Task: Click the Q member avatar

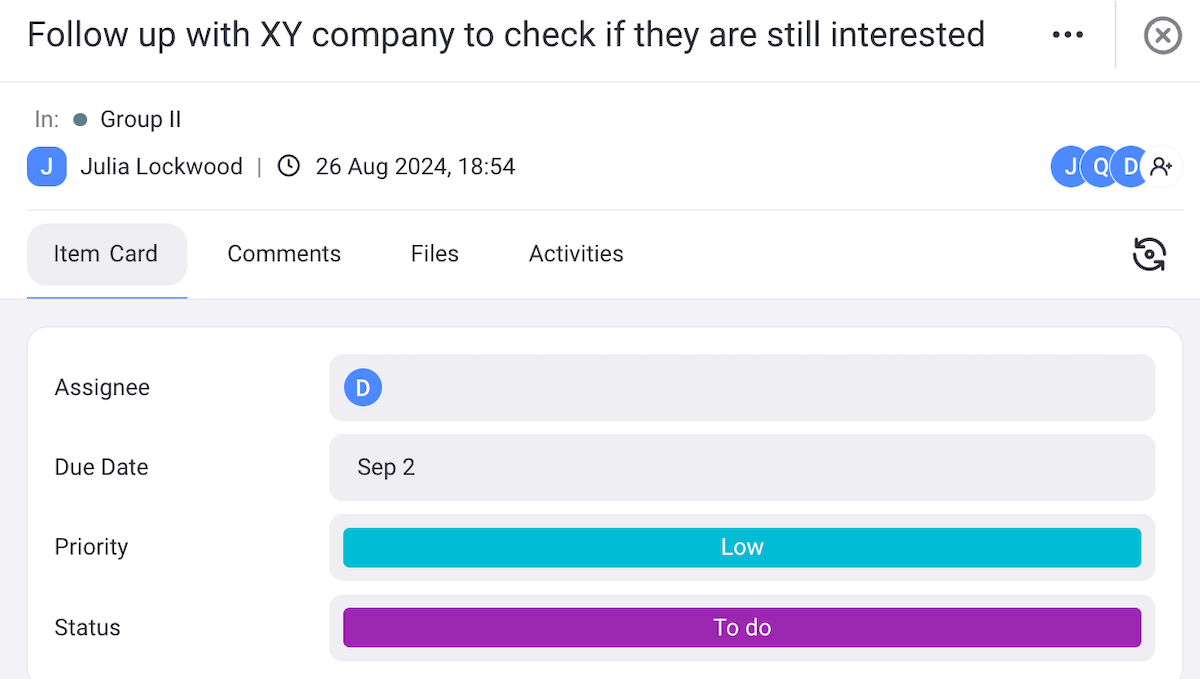Action: coord(1099,167)
